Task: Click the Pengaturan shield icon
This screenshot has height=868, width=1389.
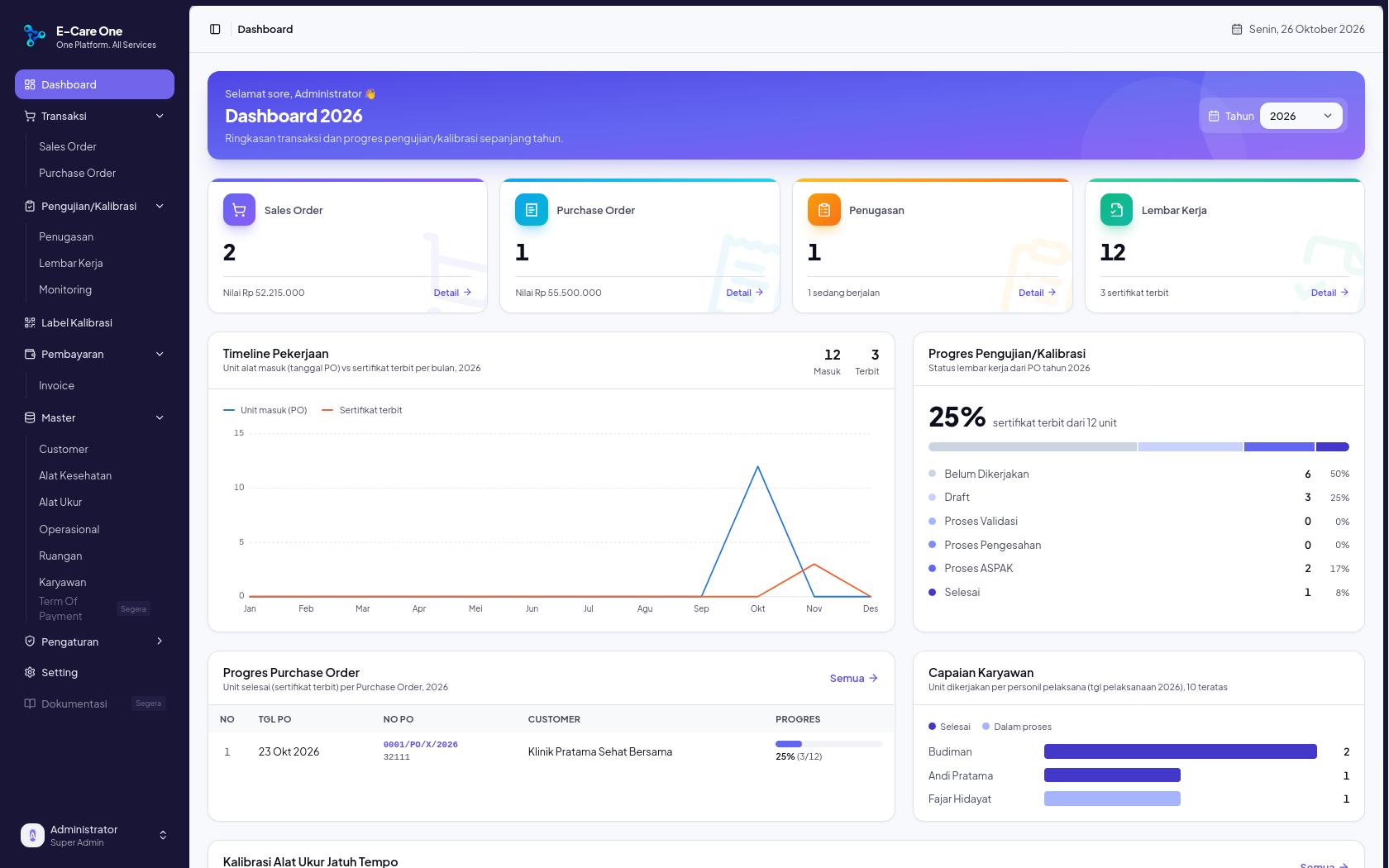Action: point(30,641)
